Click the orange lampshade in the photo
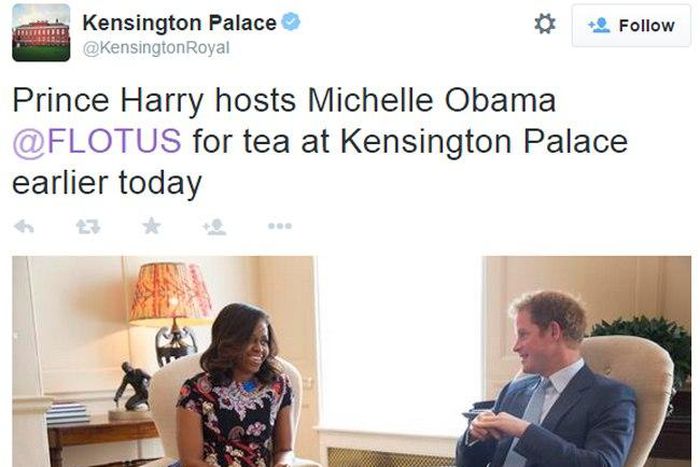Screen dimensions: 700x467 [x=171, y=293]
